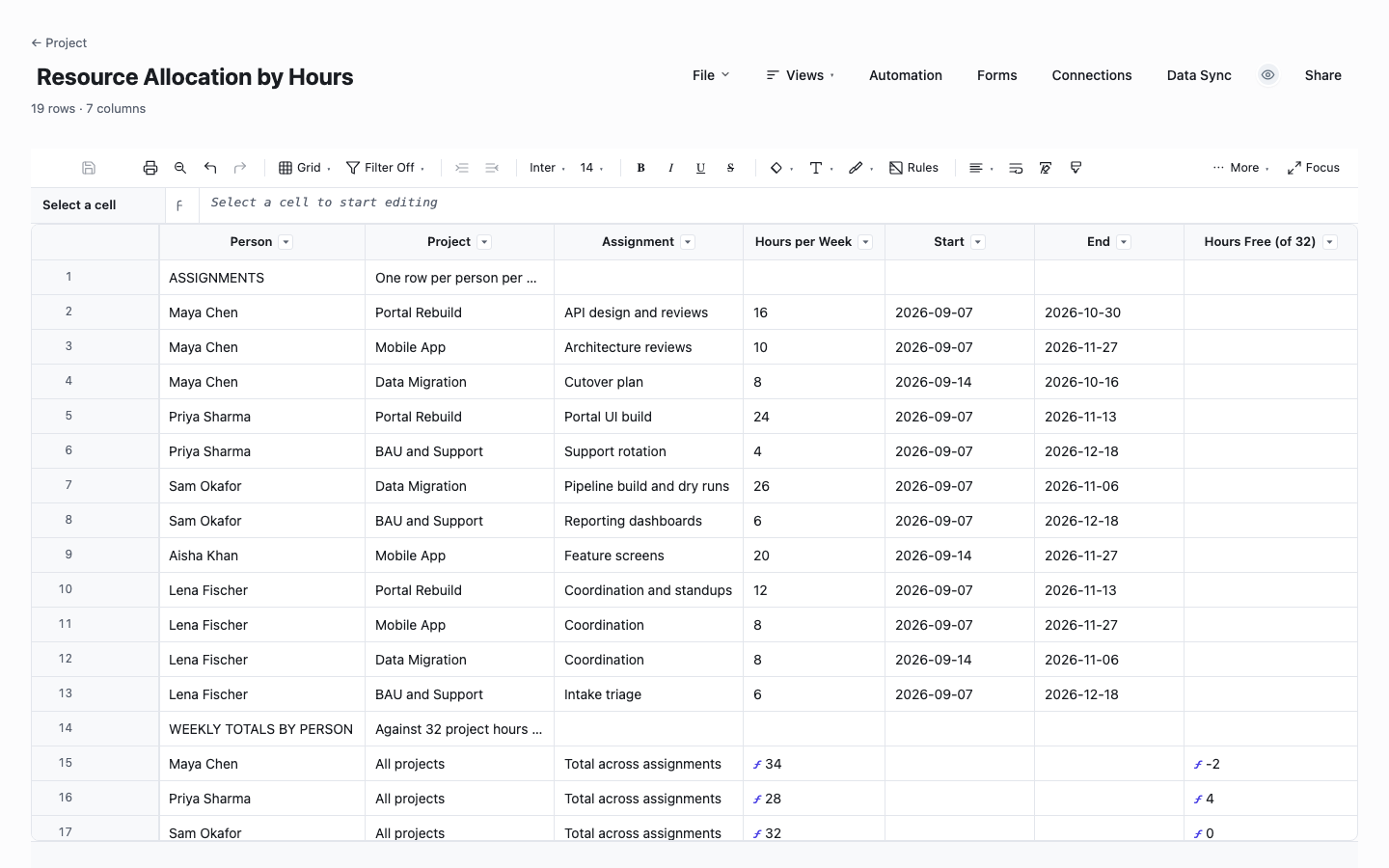The width and height of the screenshot is (1389, 868).
Task: Open the text alignment options
Action: pos(981,168)
